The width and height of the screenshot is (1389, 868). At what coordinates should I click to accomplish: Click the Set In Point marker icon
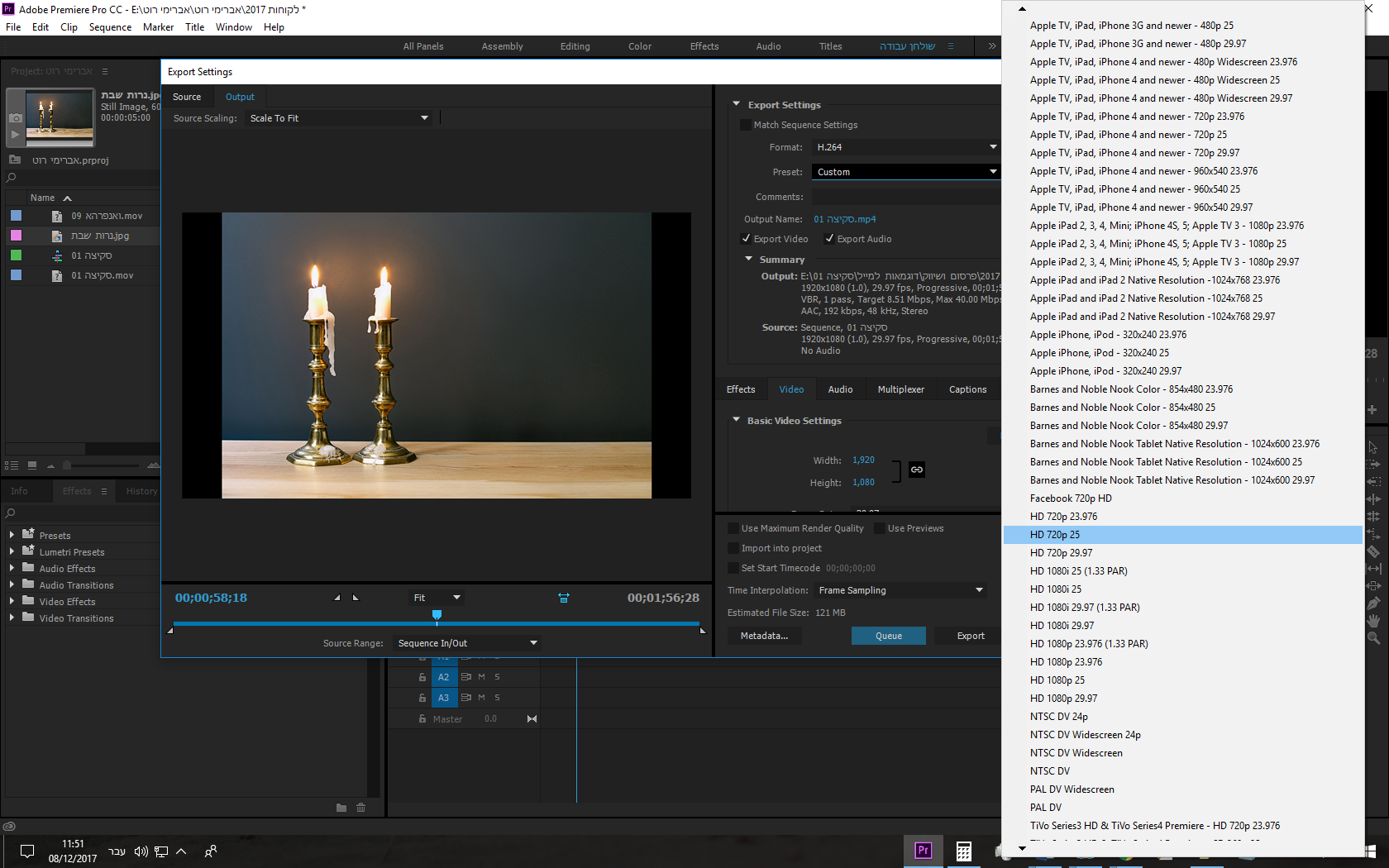coord(337,598)
